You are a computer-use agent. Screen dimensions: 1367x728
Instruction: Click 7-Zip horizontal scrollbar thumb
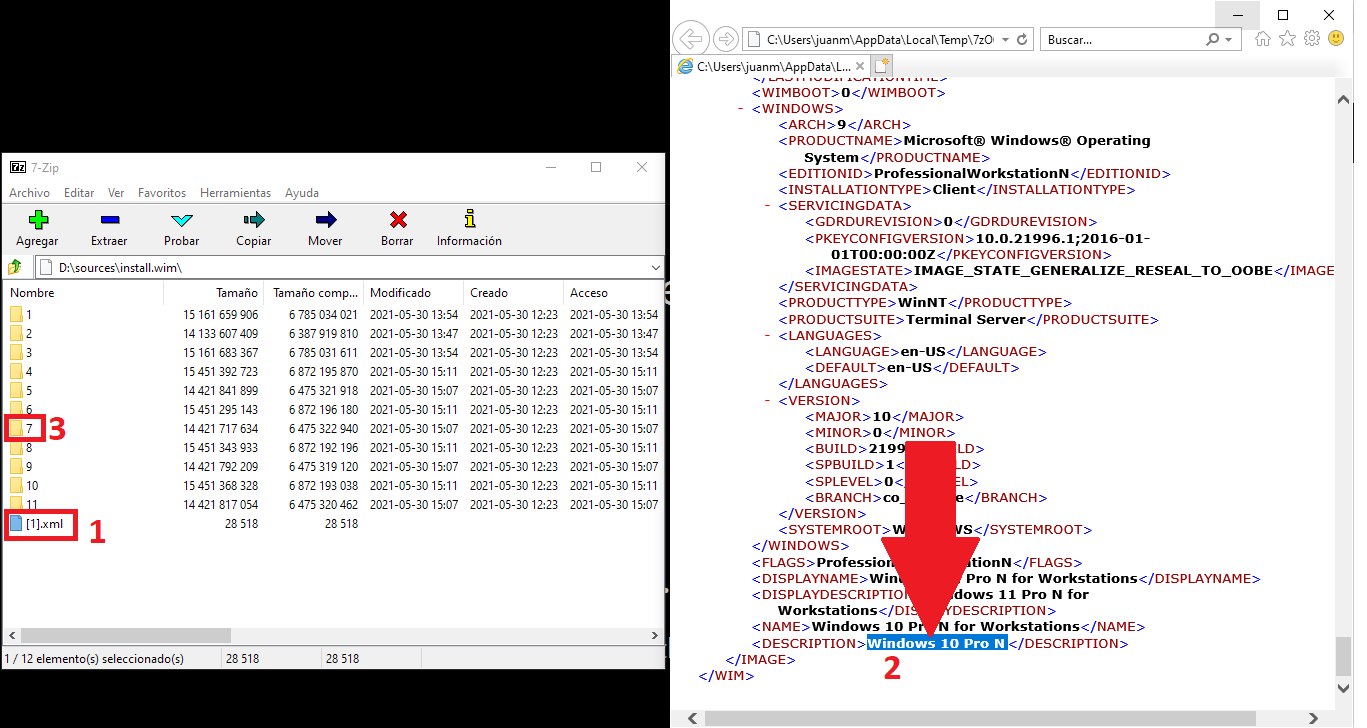pyautogui.click(x=126, y=635)
